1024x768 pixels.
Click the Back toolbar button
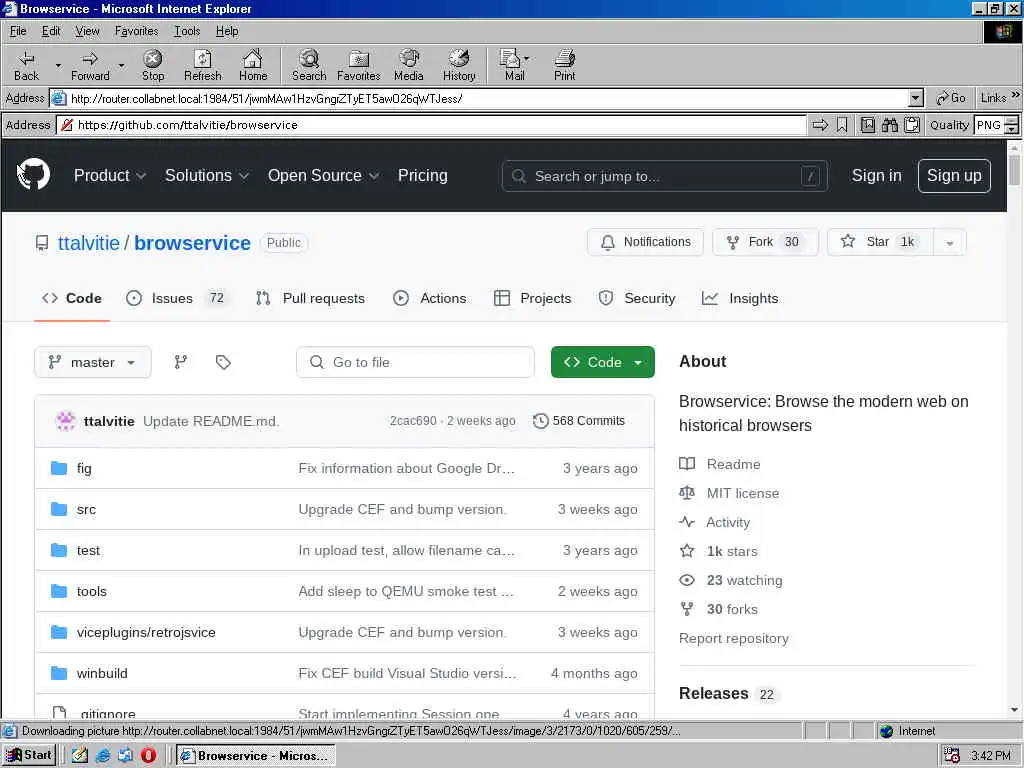(26, 65)
